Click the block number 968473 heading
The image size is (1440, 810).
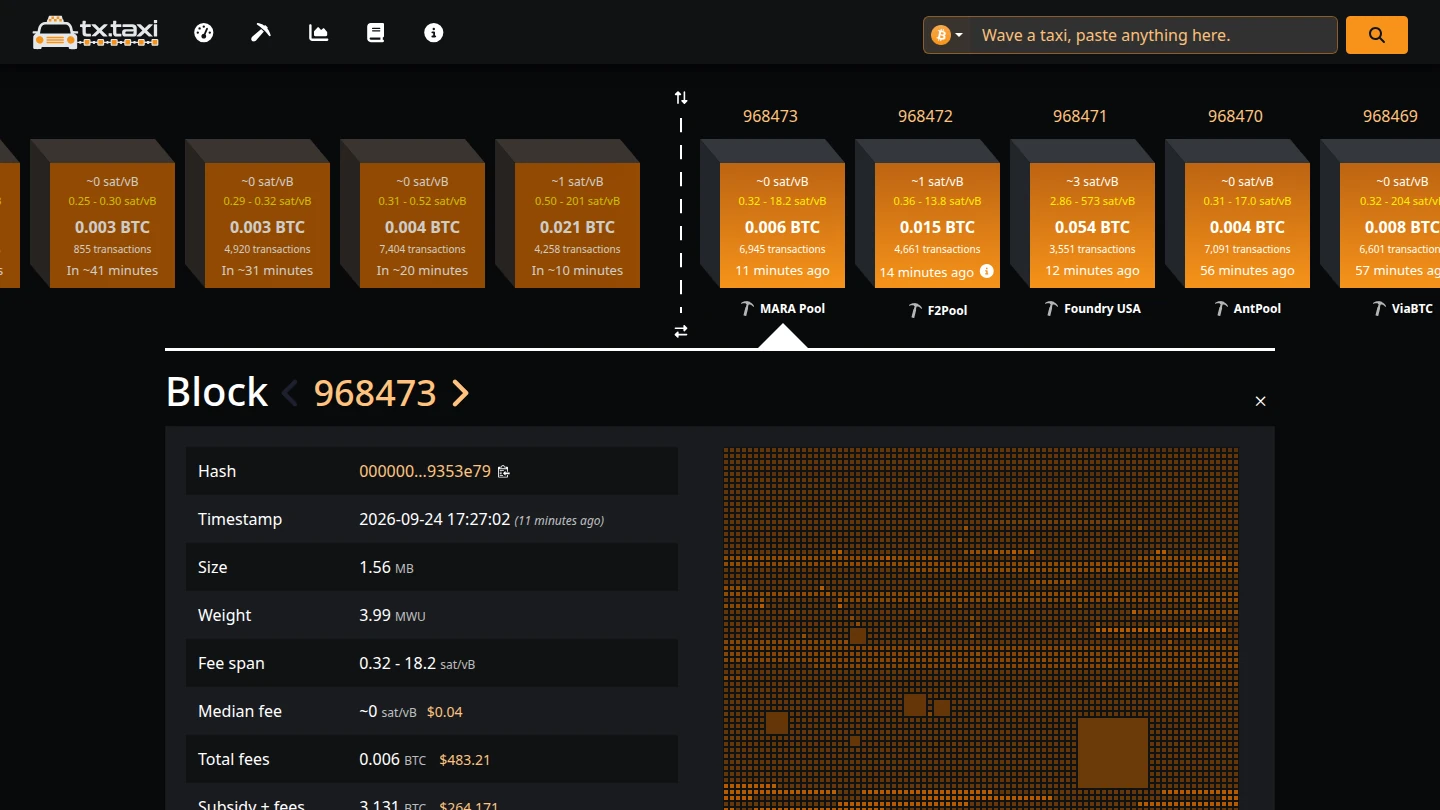click(x=375, y=393)
